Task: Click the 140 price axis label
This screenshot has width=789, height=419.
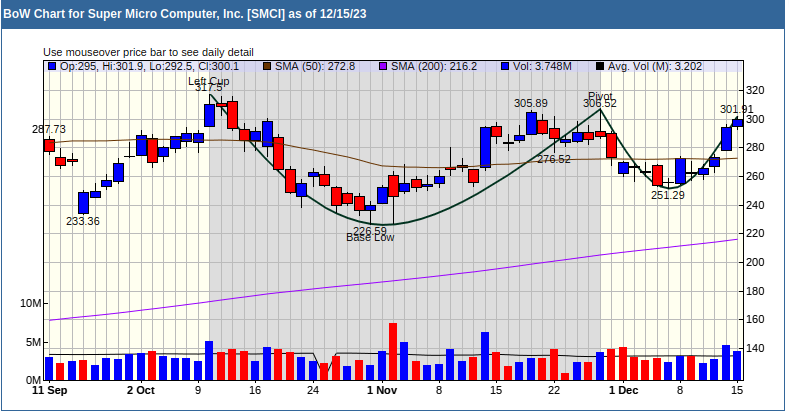Action: (x=755, y=348)
